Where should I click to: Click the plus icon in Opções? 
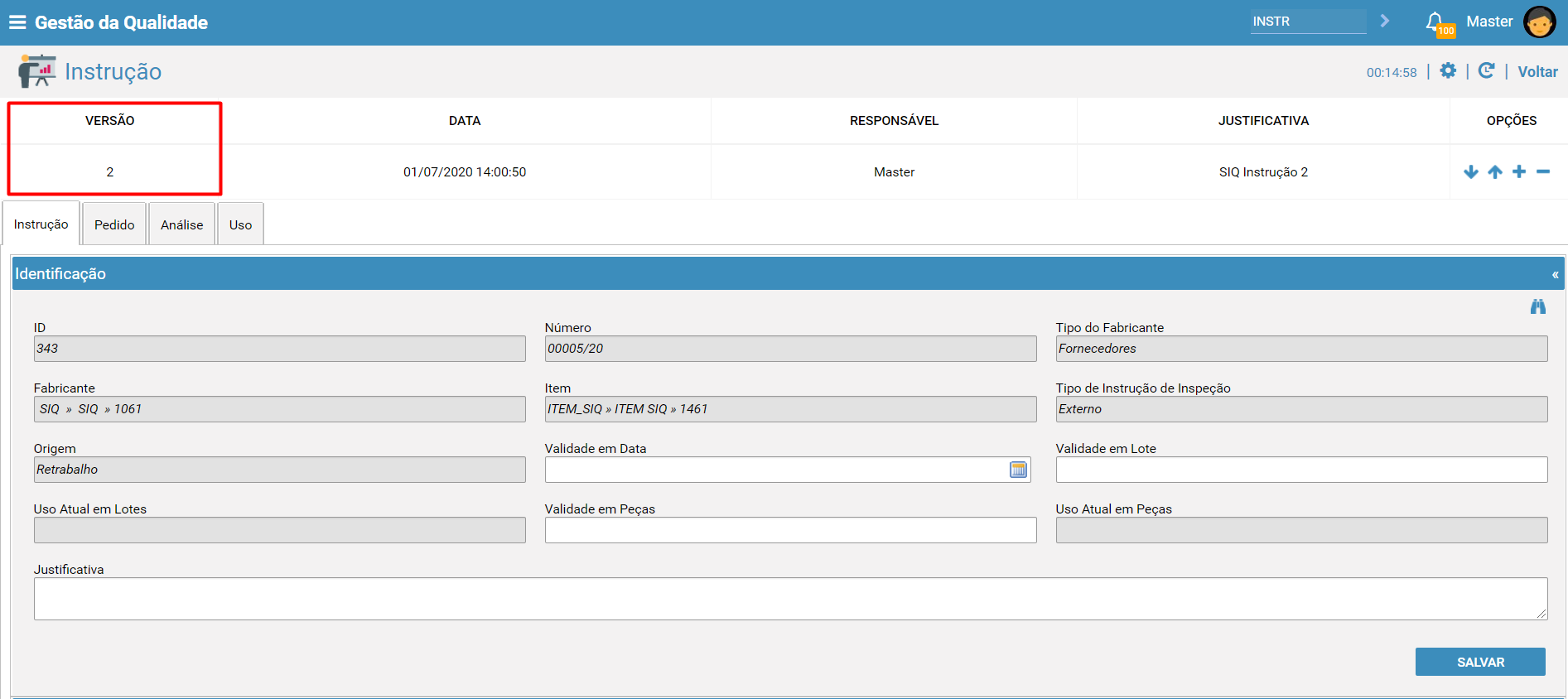(1519, 171)
